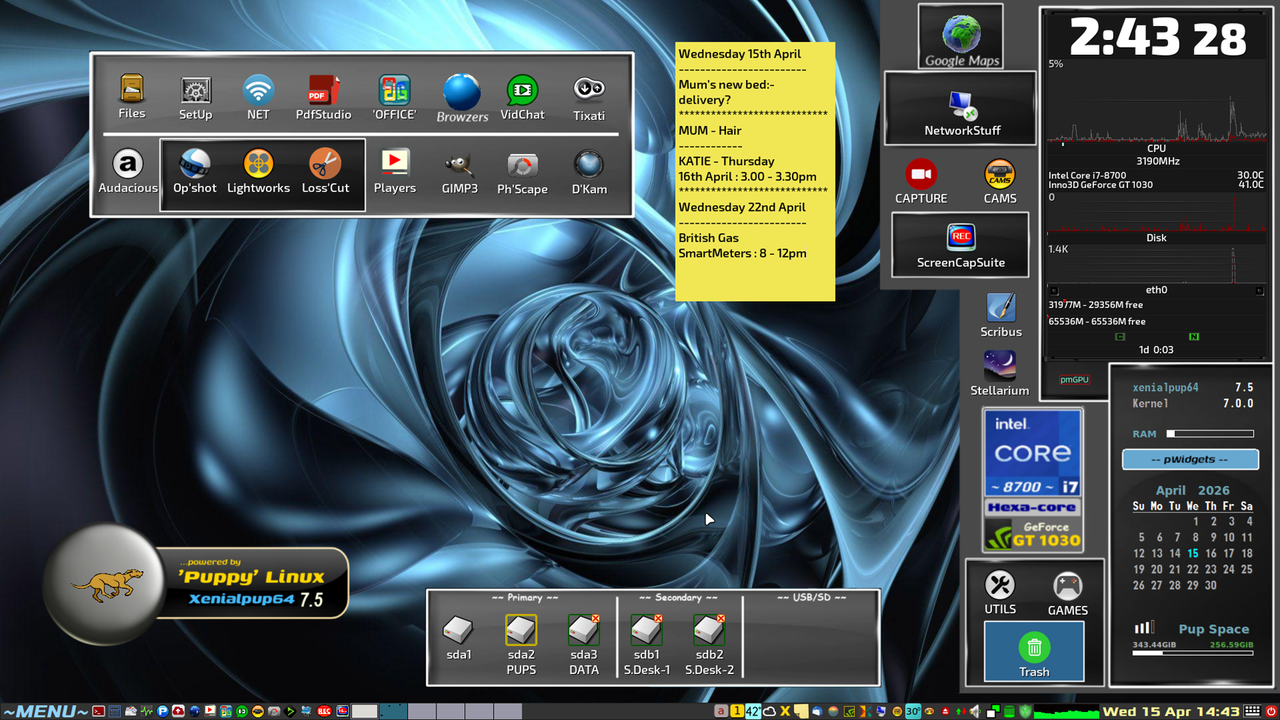Open the sda2 PUPS drive
The image size is (1280, 720).
coord(521,630)
